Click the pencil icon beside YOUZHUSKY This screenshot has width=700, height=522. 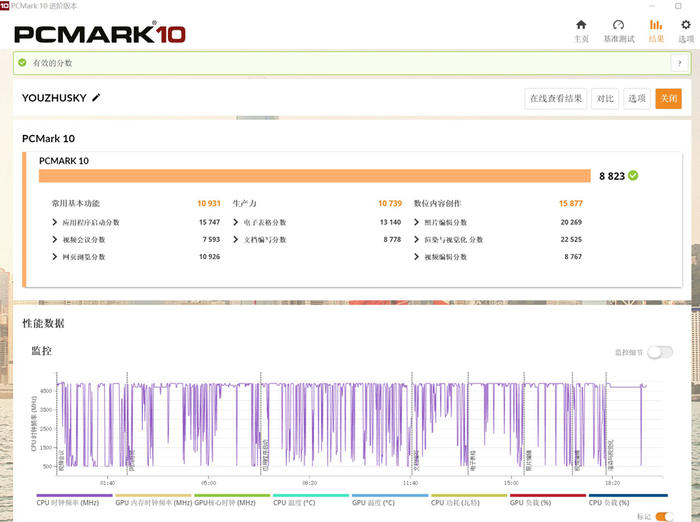(96, 98)
